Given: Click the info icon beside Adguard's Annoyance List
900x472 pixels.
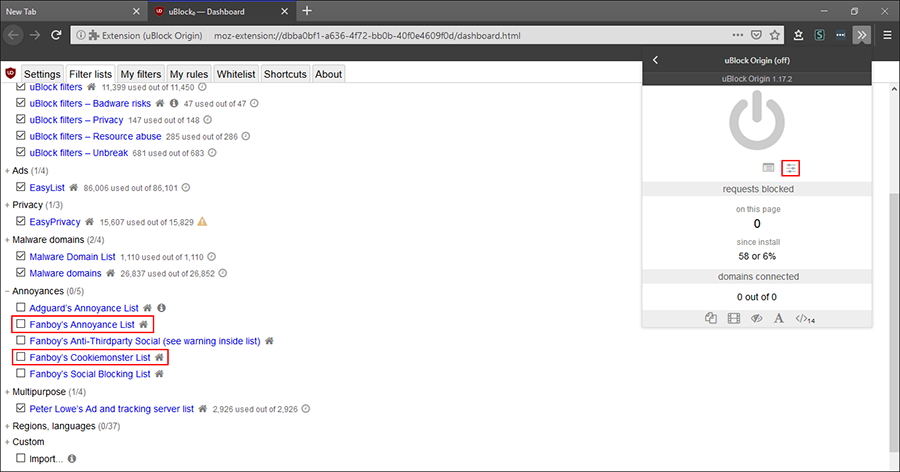Looking at the screenshot, I should 161,308.
